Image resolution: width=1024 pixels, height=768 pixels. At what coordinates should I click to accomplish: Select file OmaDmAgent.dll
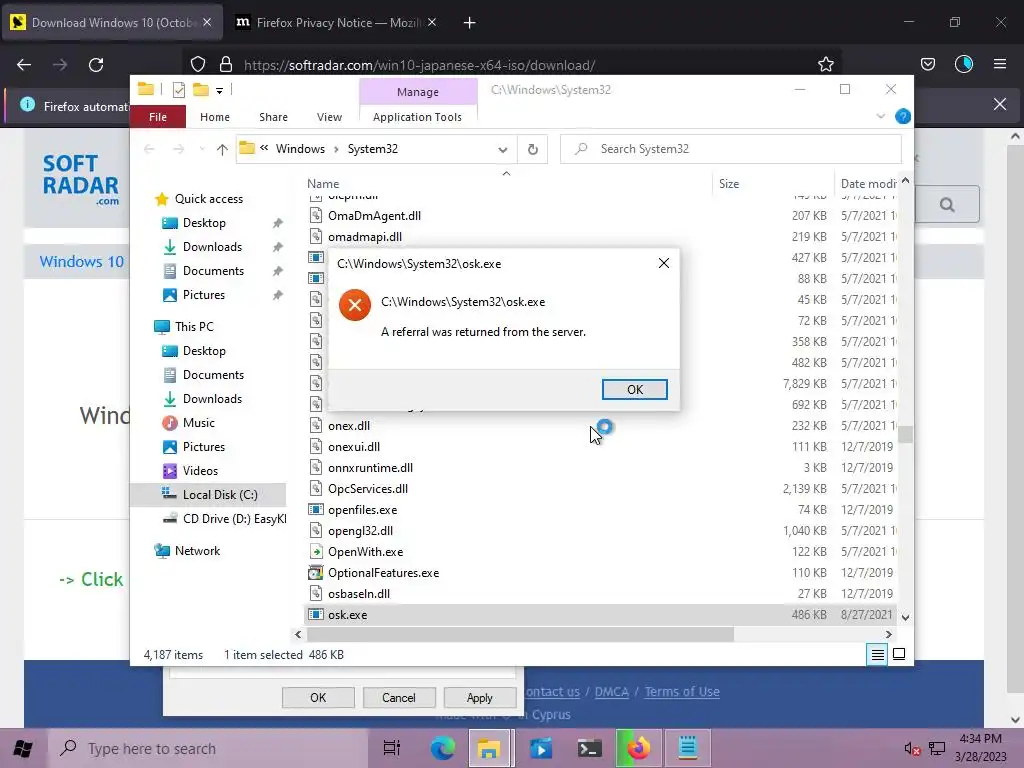pos(374,216)
